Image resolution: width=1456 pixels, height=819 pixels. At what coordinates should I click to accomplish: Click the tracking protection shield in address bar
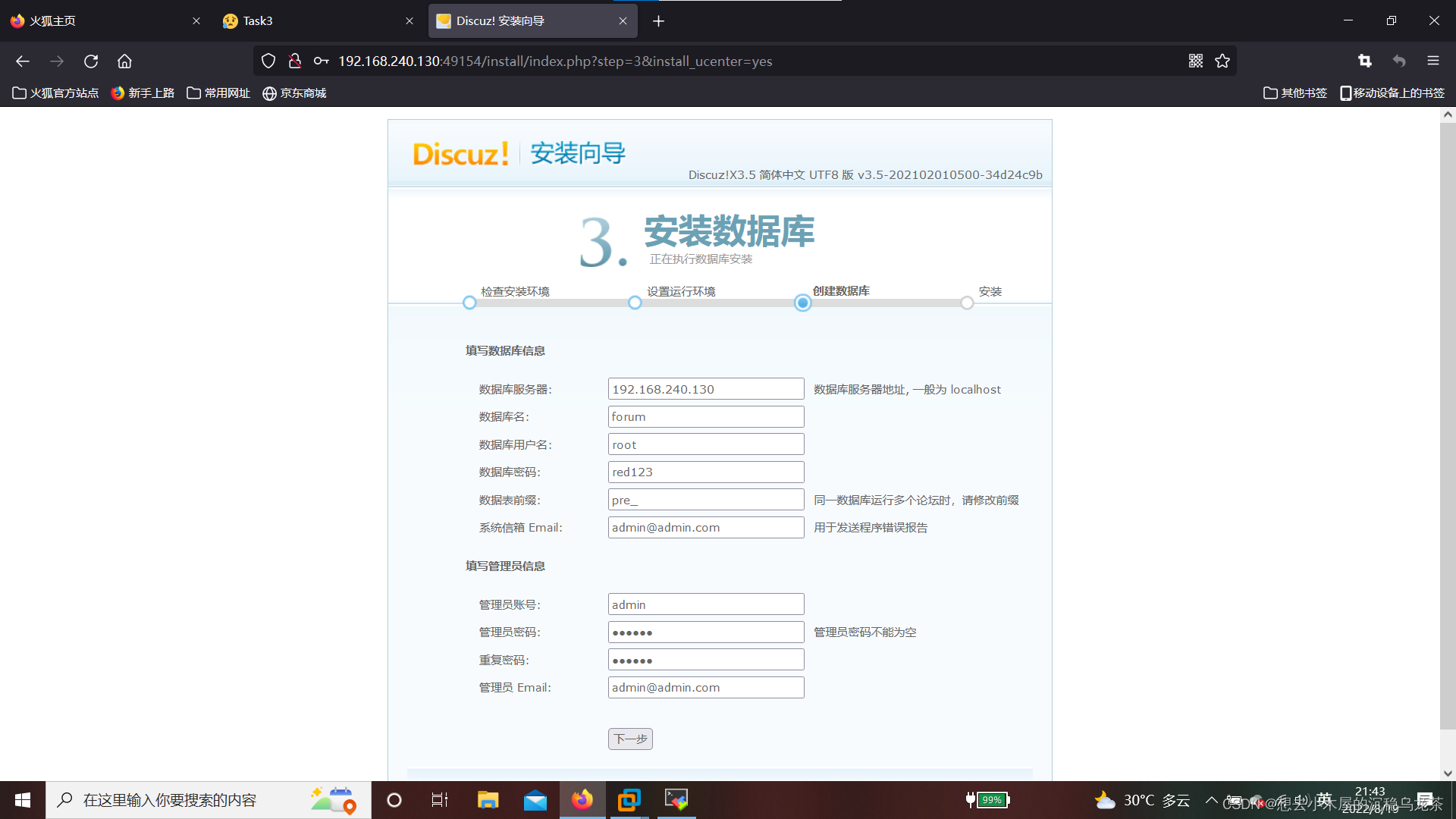(x=268, y=61)
